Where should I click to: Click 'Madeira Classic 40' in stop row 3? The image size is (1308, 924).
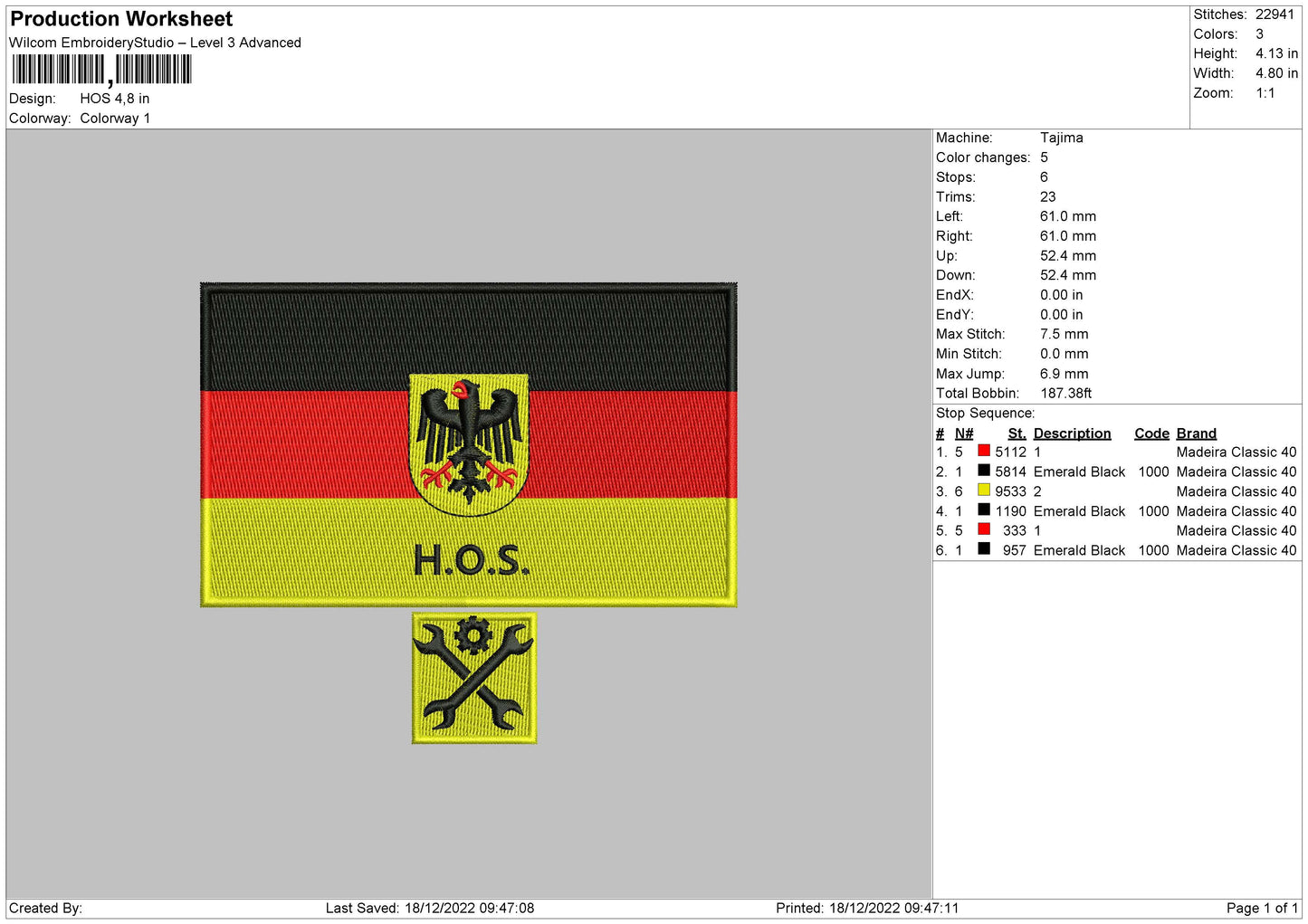pos(1236,491)
